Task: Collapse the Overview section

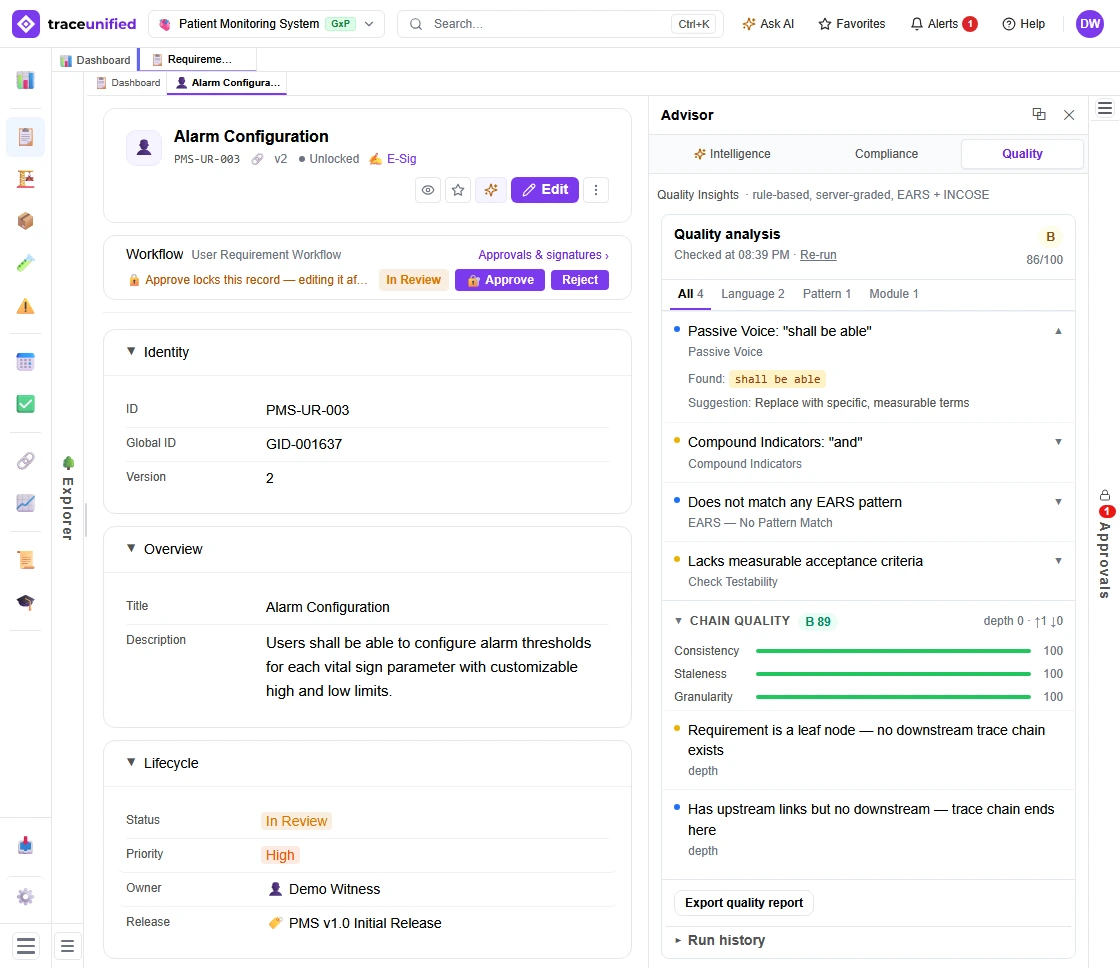Action: click(x=131, y=549)
